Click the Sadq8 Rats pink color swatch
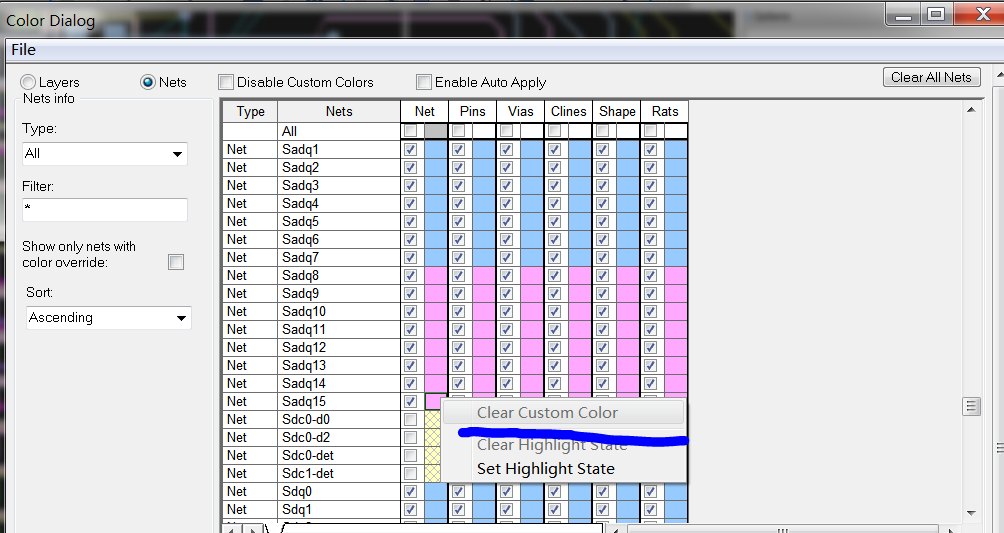This screenshot has height=533, width=1004. pyautogui.click(x=676, y=276)
